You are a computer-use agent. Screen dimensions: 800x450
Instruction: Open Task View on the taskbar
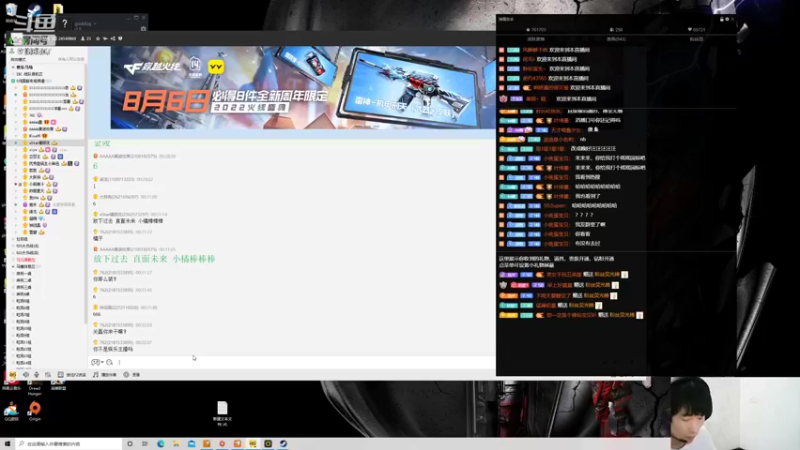145,444
